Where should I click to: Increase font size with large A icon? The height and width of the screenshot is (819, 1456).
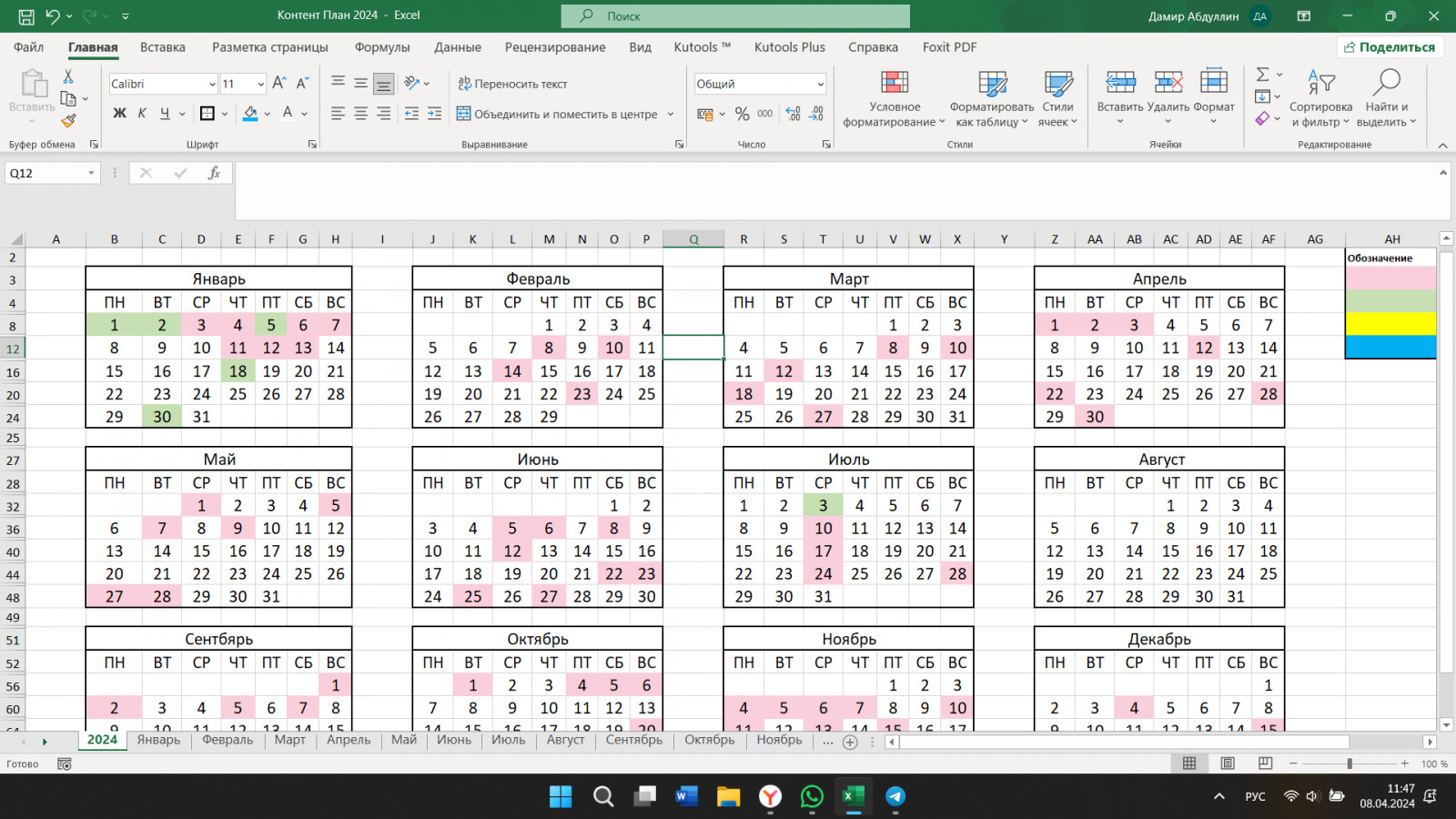279,83
